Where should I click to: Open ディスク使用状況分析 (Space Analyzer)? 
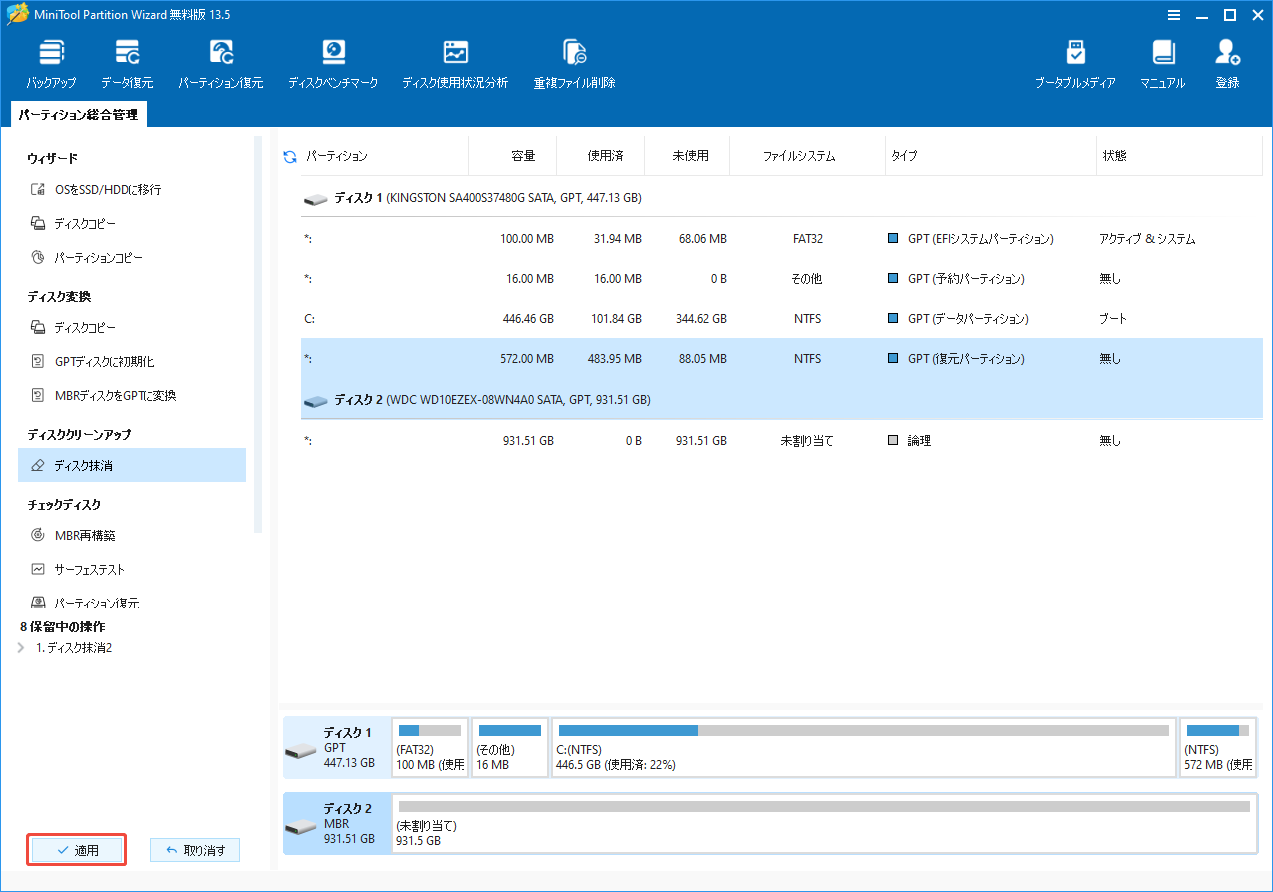point(455,60)
